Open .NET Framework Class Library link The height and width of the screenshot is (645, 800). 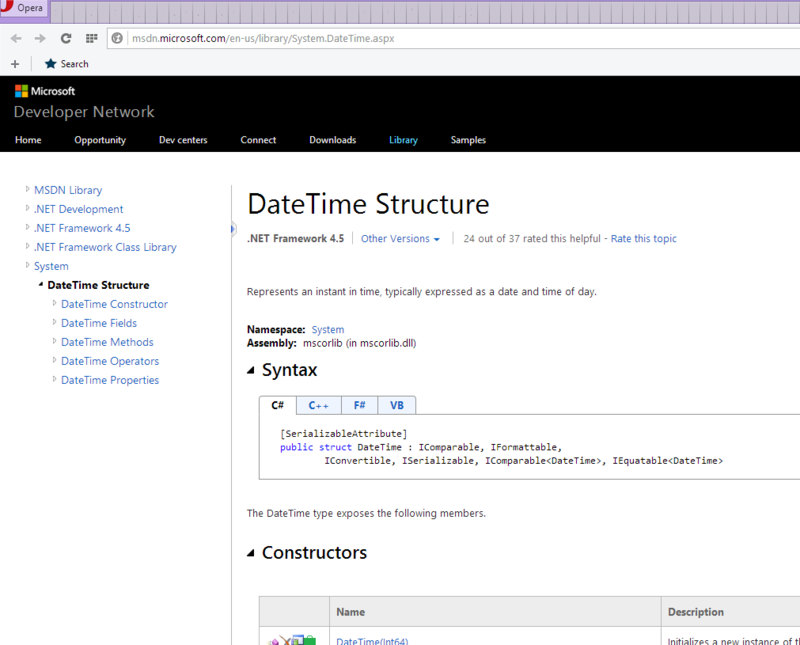point(105,247)
